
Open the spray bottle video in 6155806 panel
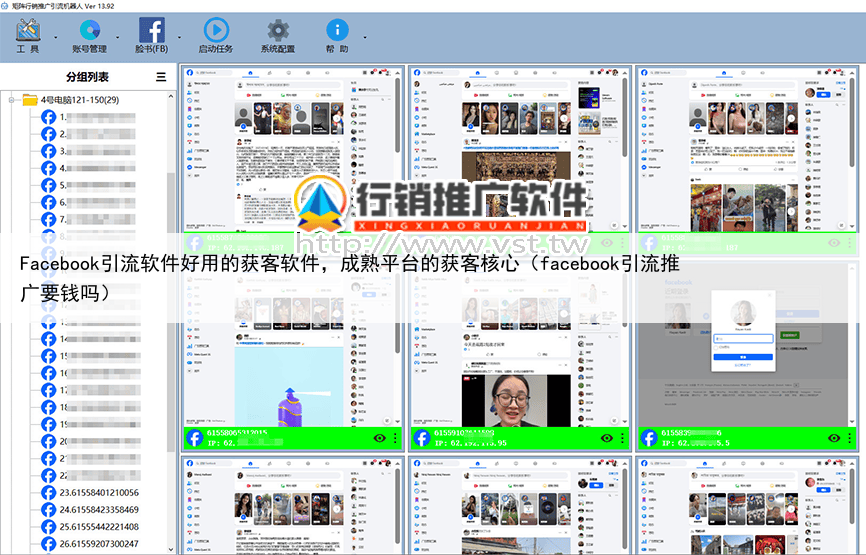[287, 387]
